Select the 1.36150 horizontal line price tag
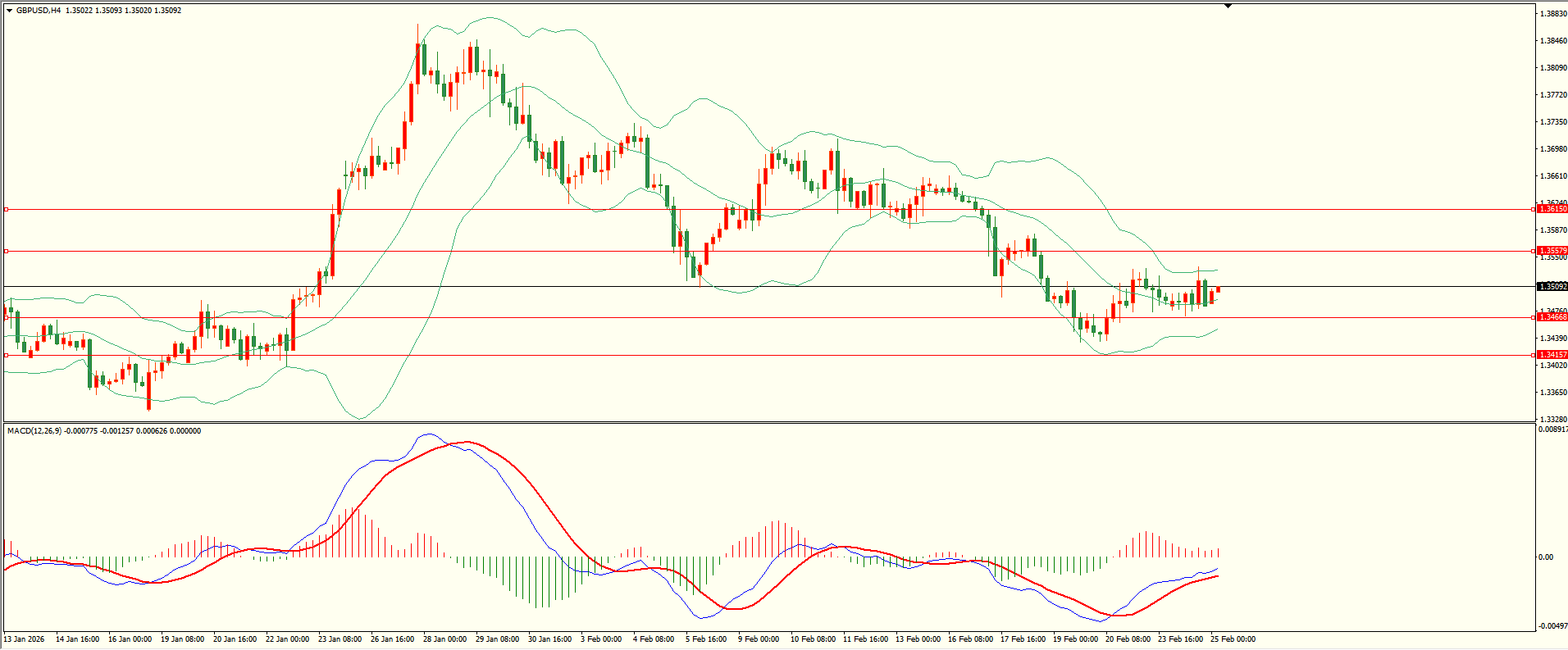This screenshot has width=1568, height=650. click(x=1552, y=209)
